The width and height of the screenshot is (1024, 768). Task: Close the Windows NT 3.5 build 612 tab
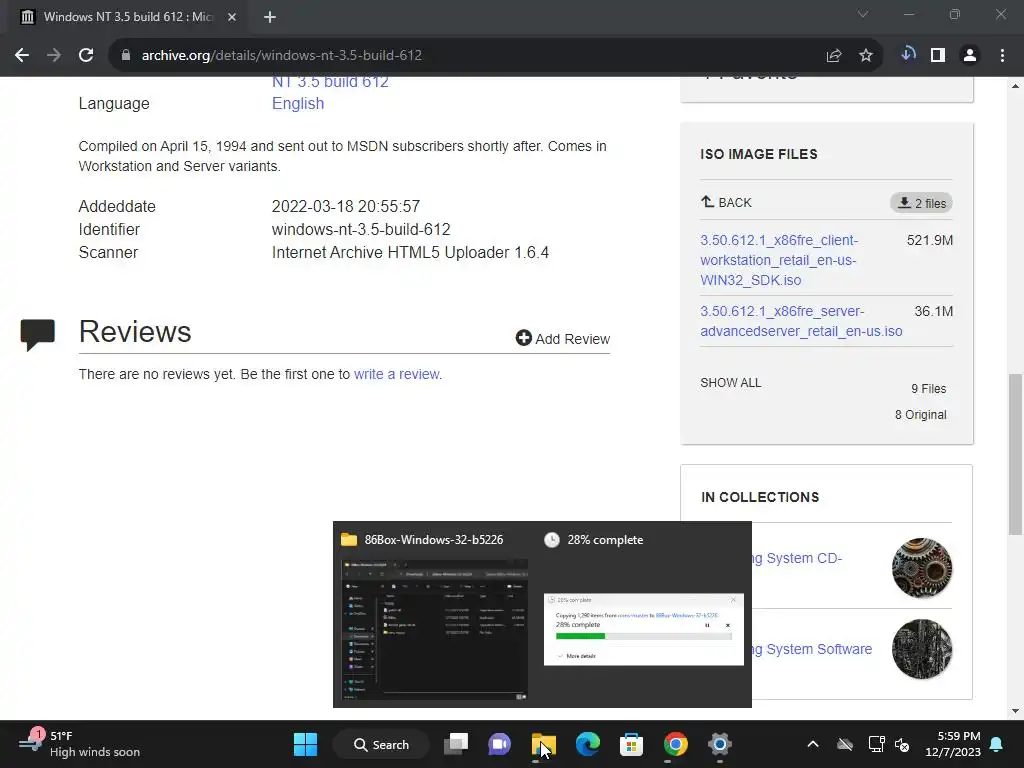click(232, 17)
